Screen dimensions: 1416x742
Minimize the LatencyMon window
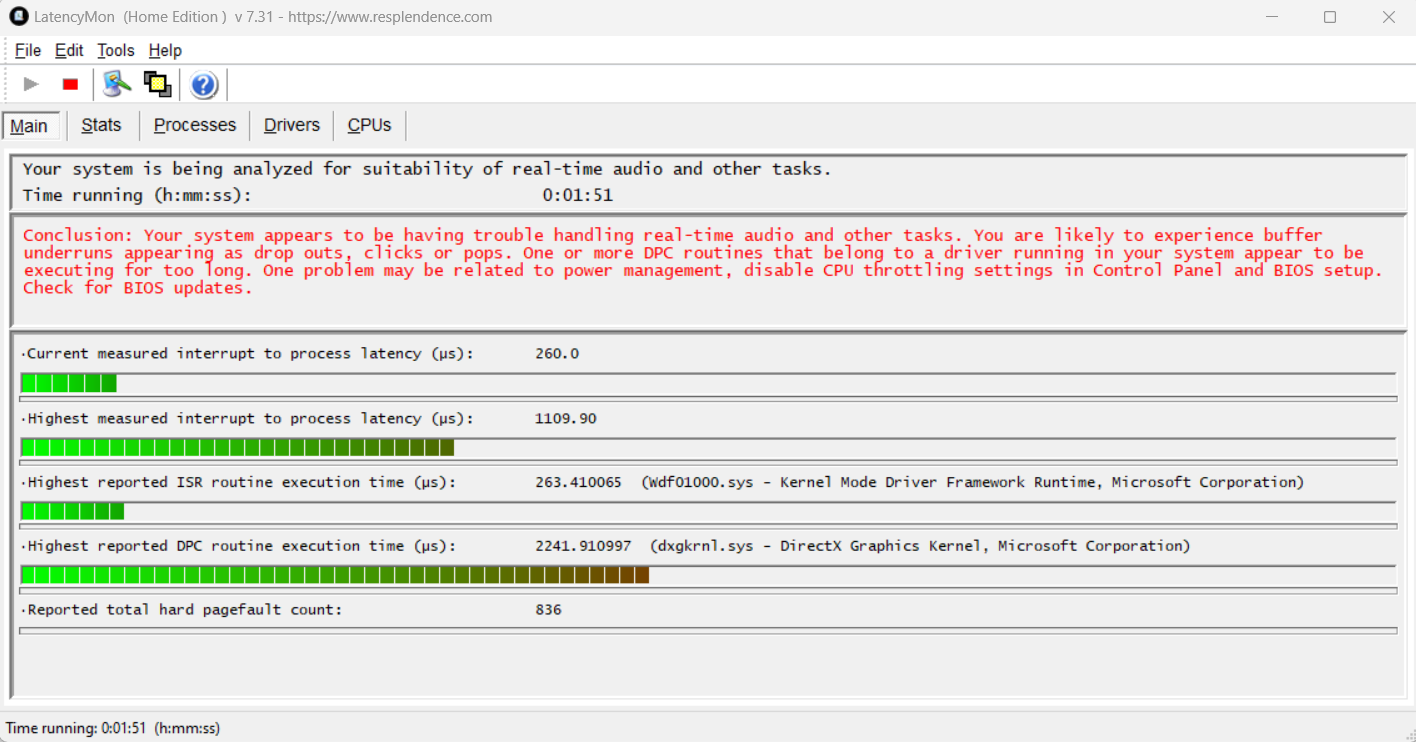(x=1272, y=17)
